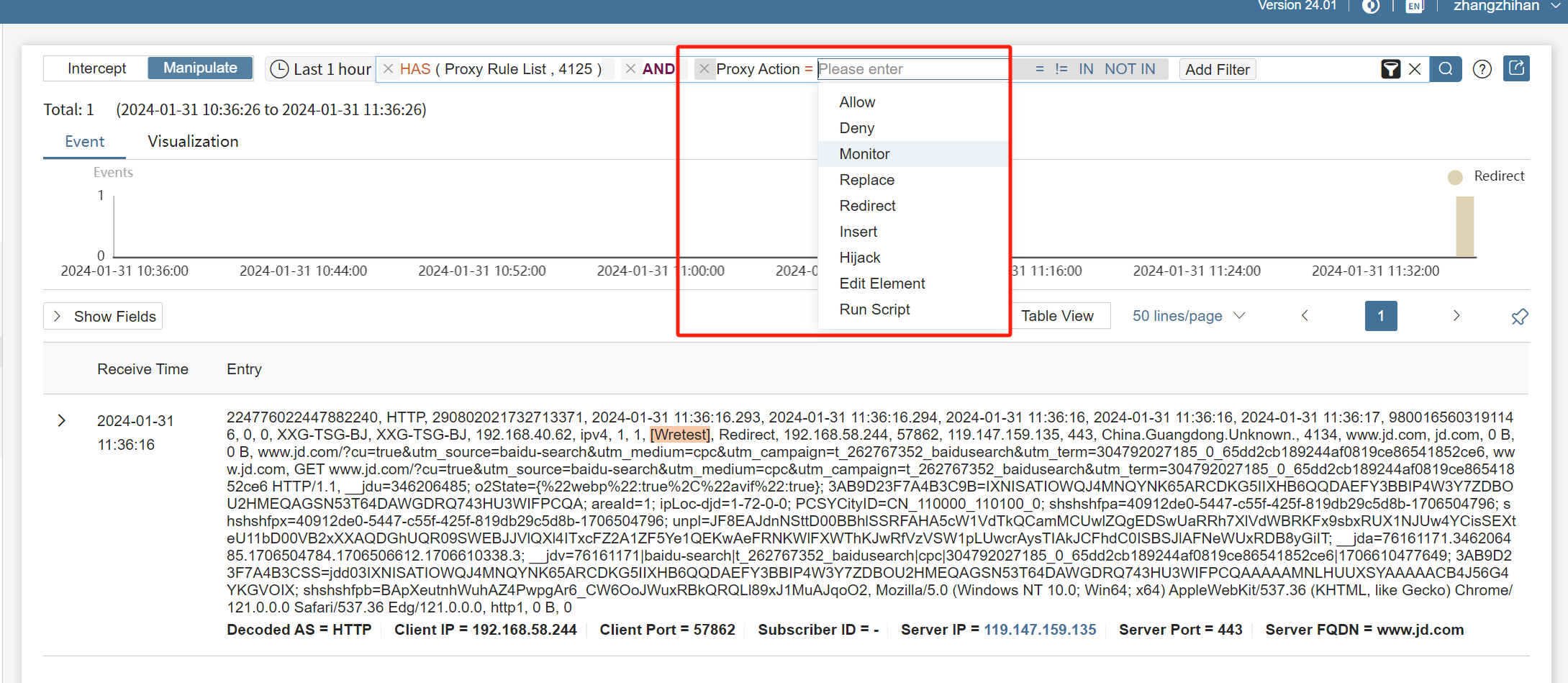Image resolution: width=1568 pixels, height=683 pixels.
Task: Switch to Intercept mode
Action: click(96, 68)
